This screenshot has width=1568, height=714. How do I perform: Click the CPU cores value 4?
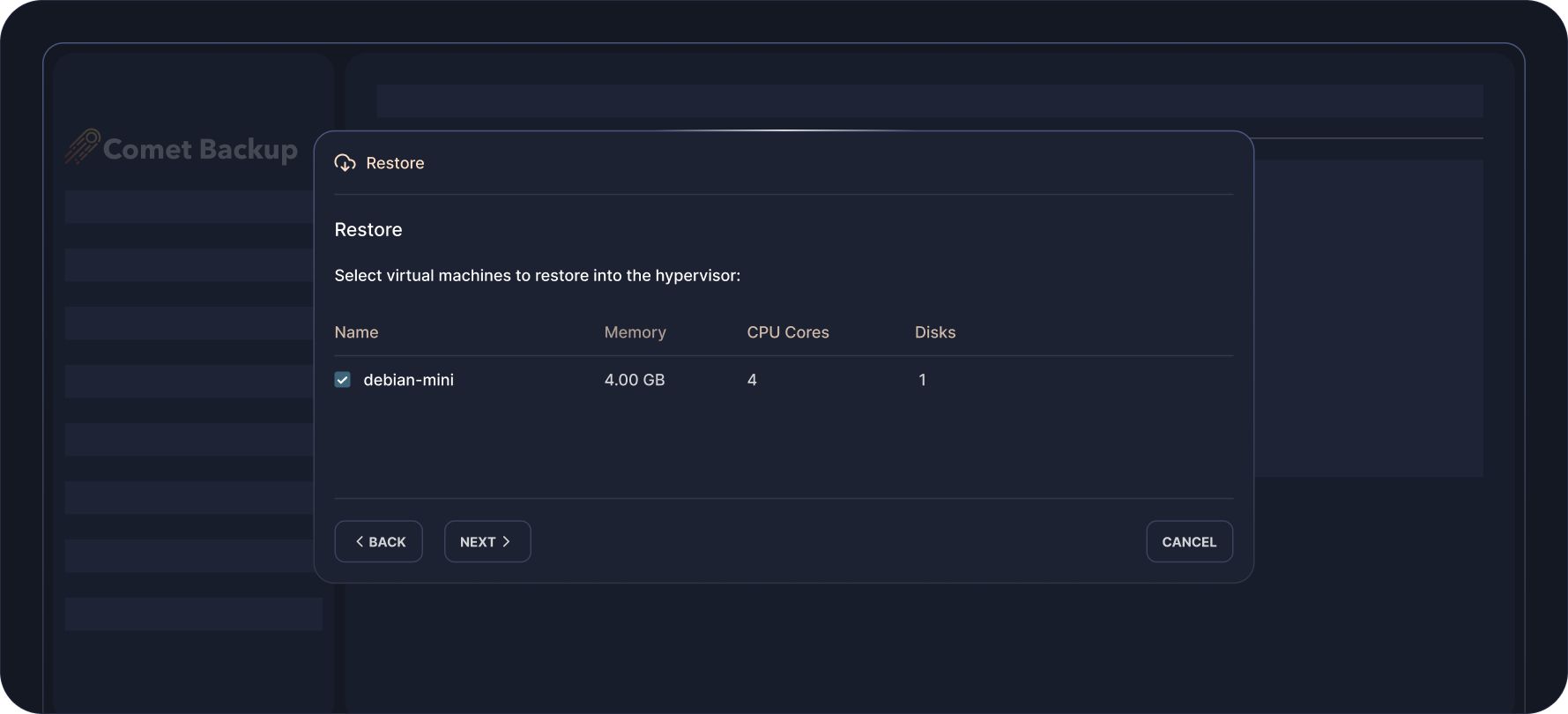click(x=752, y=380)
